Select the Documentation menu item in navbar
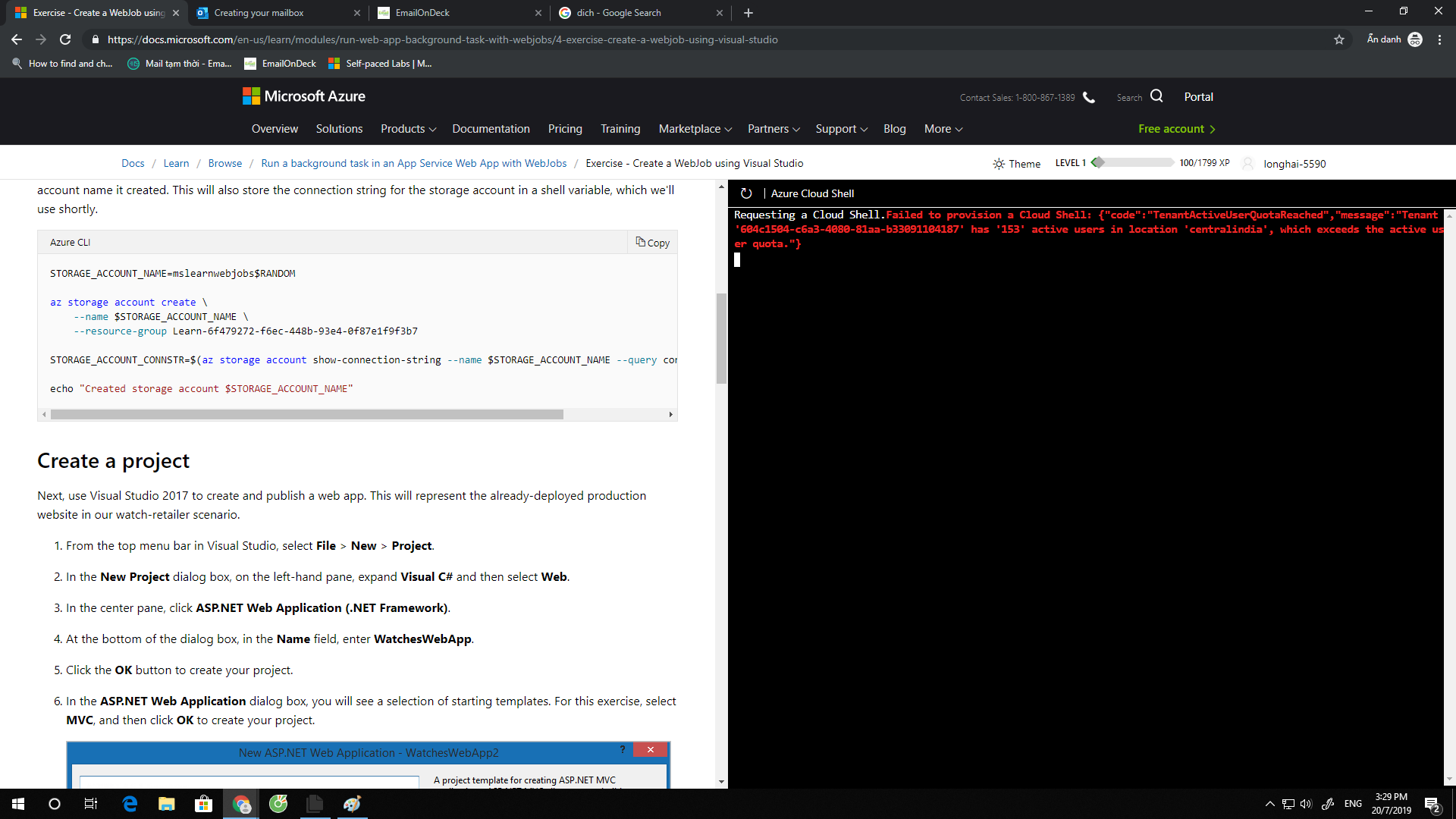This screenshot has height=819, width=1456. pos(491,128)
